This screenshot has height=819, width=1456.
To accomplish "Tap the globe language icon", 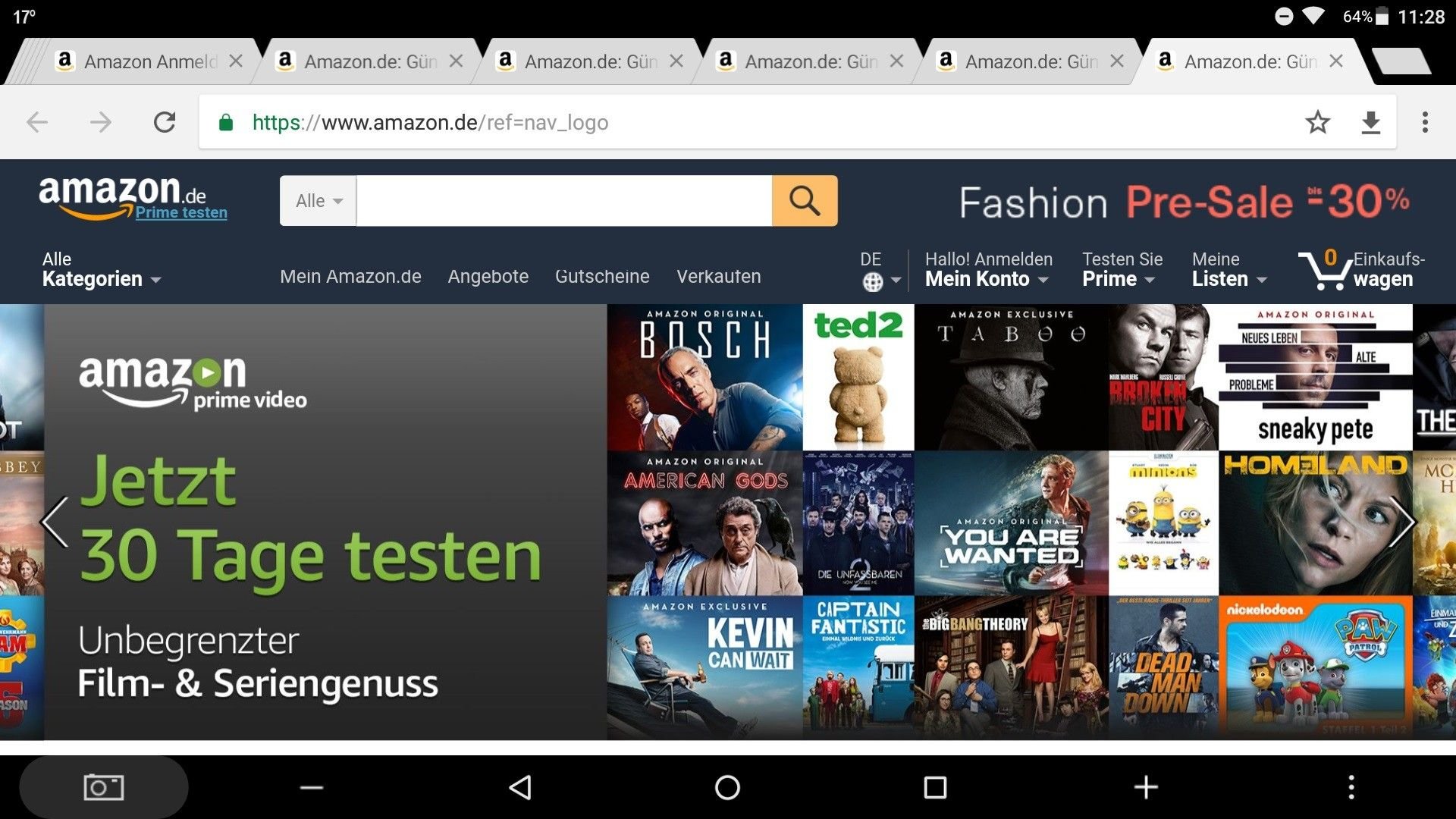I will click(x=872, y=282).
